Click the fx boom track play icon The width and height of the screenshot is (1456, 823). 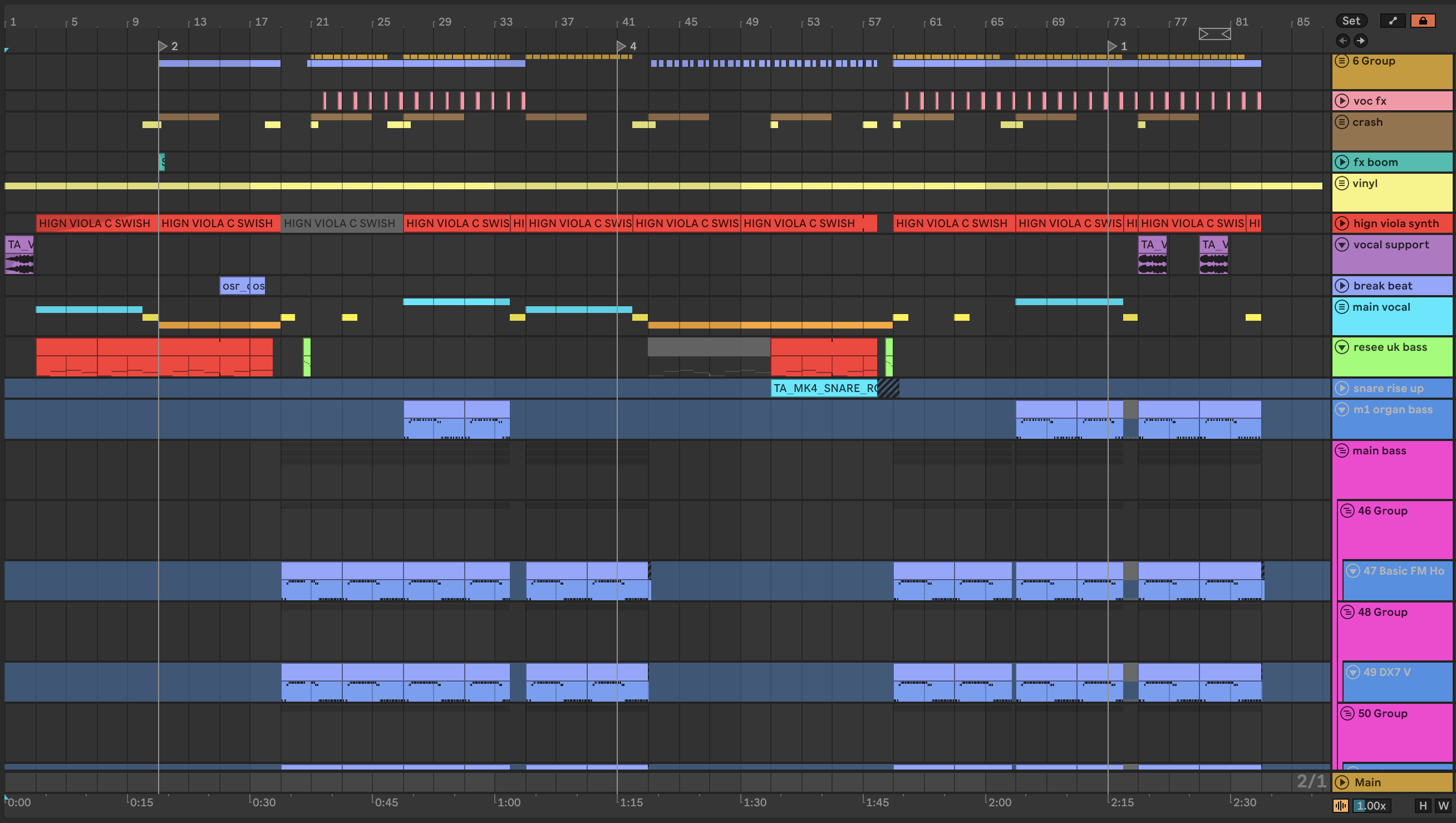coord(1342,163)
